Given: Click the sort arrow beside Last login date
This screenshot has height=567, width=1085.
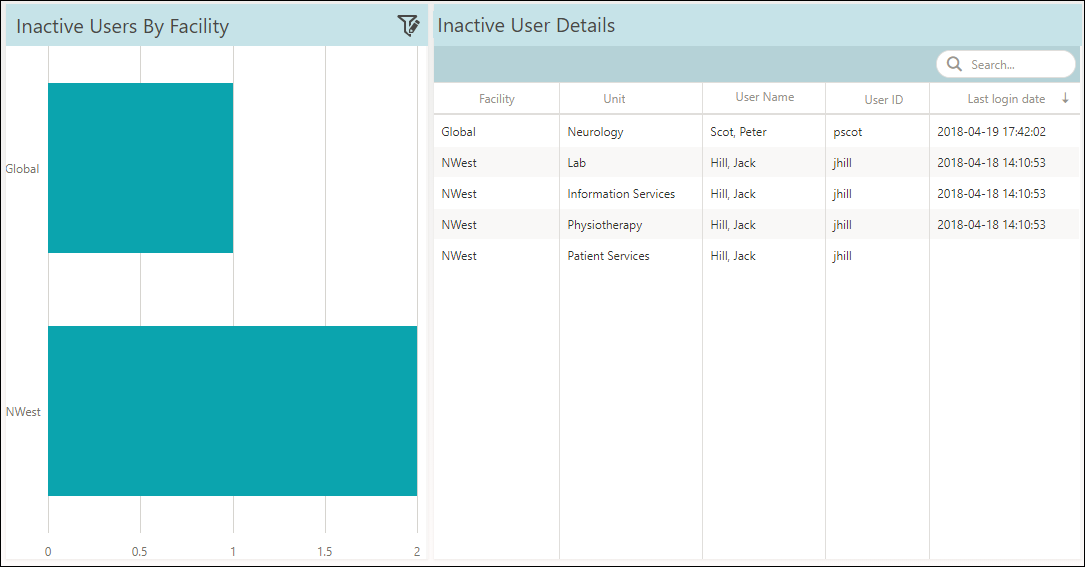Looking at the screenshot, I should click(1065, 98).
